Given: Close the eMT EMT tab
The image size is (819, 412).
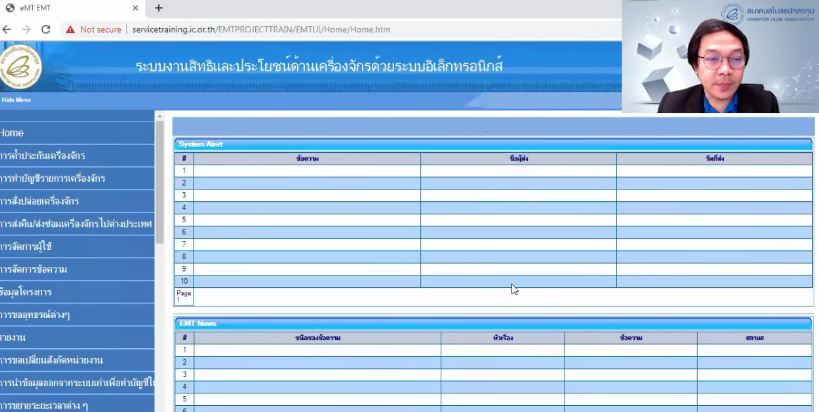Looking at the screenshot, I should (135, 8).
